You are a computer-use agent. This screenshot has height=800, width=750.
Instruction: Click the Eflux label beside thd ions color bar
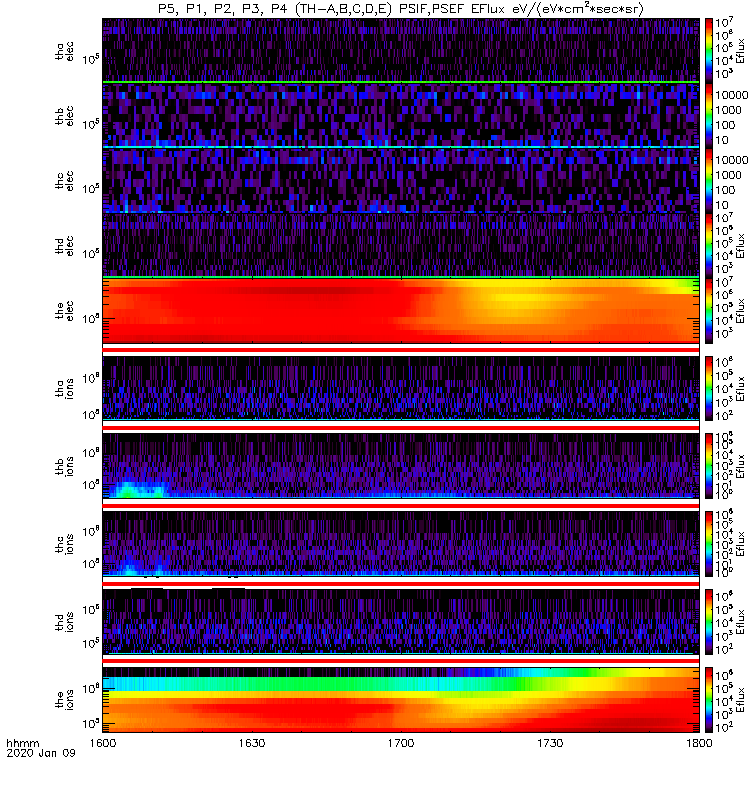click(740, 622)
